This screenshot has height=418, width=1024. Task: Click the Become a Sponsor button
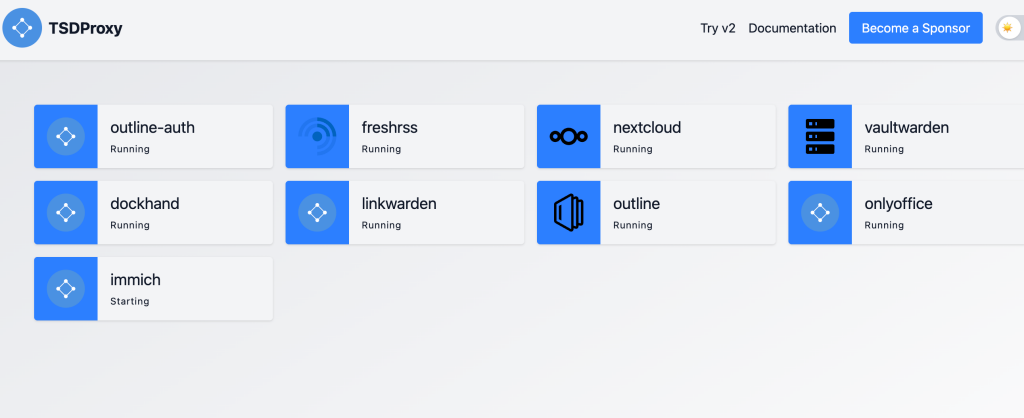pos(915,28)
